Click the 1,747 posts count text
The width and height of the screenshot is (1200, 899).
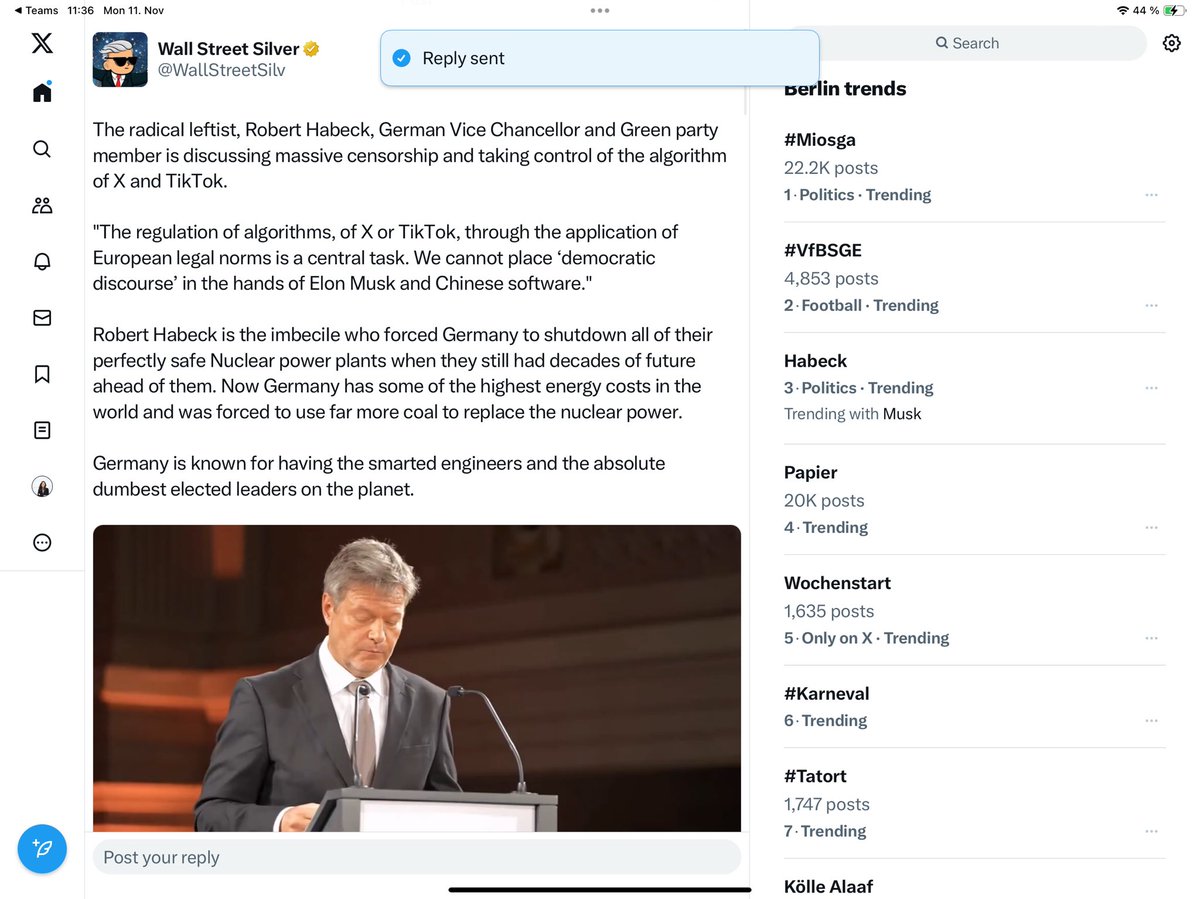click(827, 805)
